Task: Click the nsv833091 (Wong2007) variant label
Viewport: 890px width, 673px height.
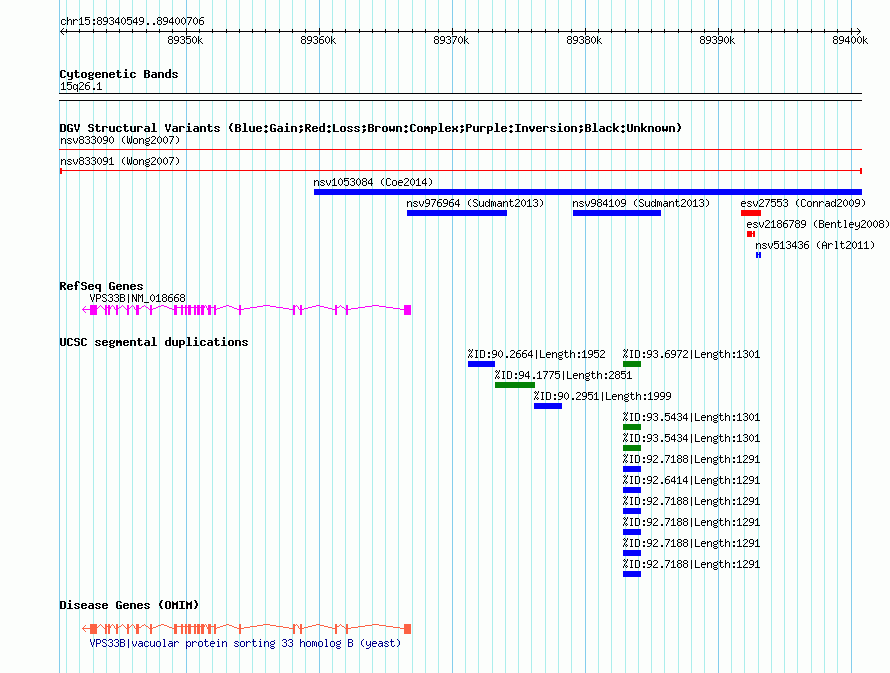Action: (120, 161)
